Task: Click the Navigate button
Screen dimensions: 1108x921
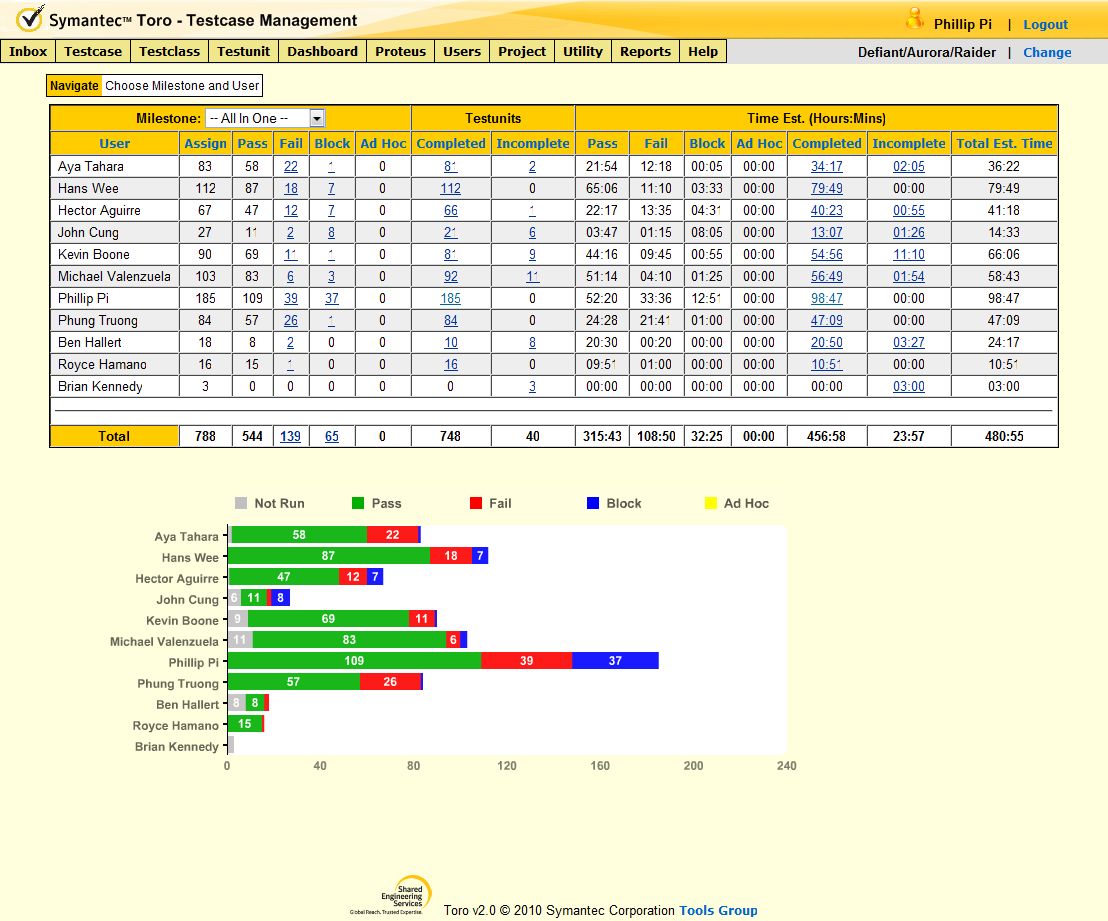Action: point(74,86)
